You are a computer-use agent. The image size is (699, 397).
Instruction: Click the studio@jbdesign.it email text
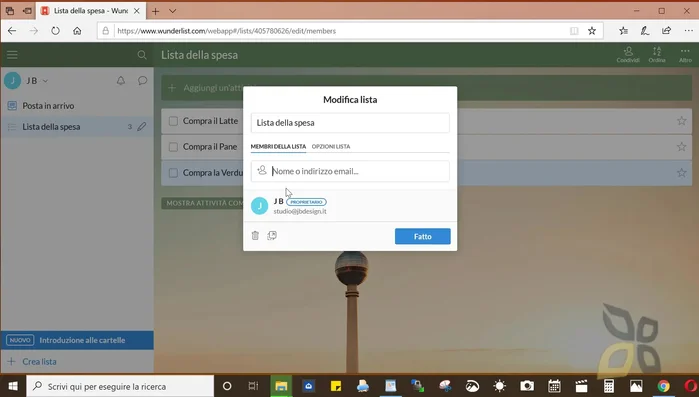(300, 211)
